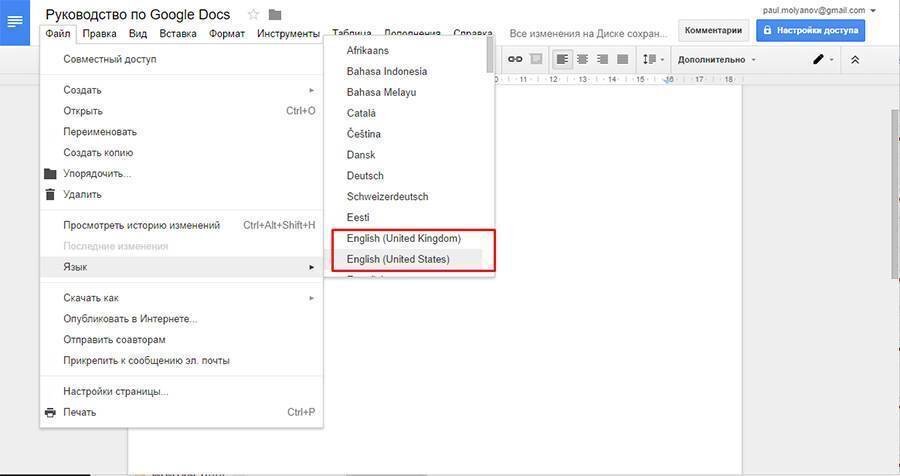This screenshot has width=900, height=476.
Task: Open the move-to-folder icon beside title
Action: coord(275,14)
